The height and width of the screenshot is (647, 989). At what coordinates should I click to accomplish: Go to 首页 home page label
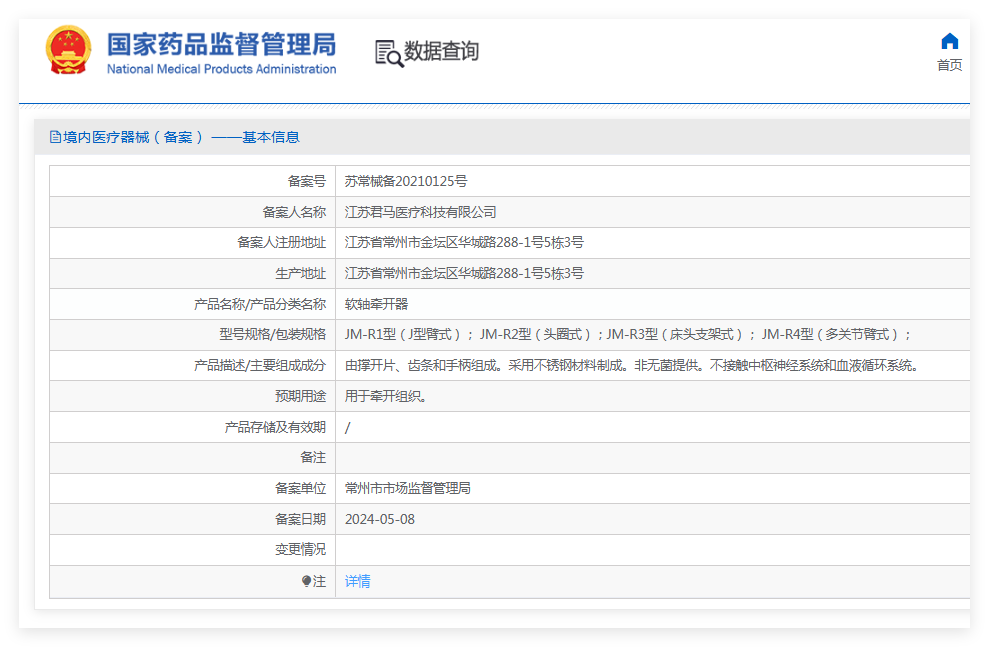click(x=949, y=65)
